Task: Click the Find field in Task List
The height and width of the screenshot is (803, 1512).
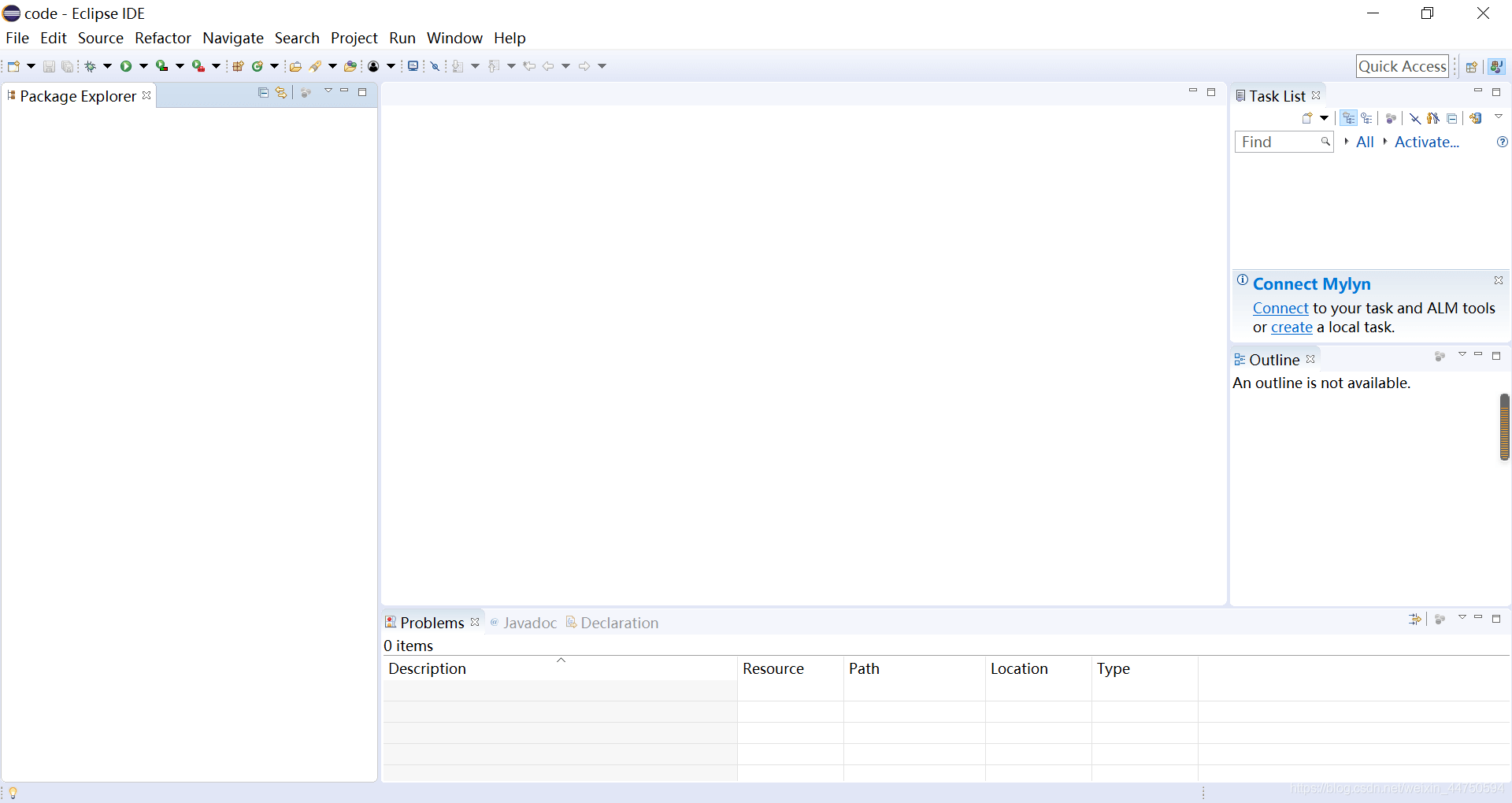Action: (x=1284, y=142)
